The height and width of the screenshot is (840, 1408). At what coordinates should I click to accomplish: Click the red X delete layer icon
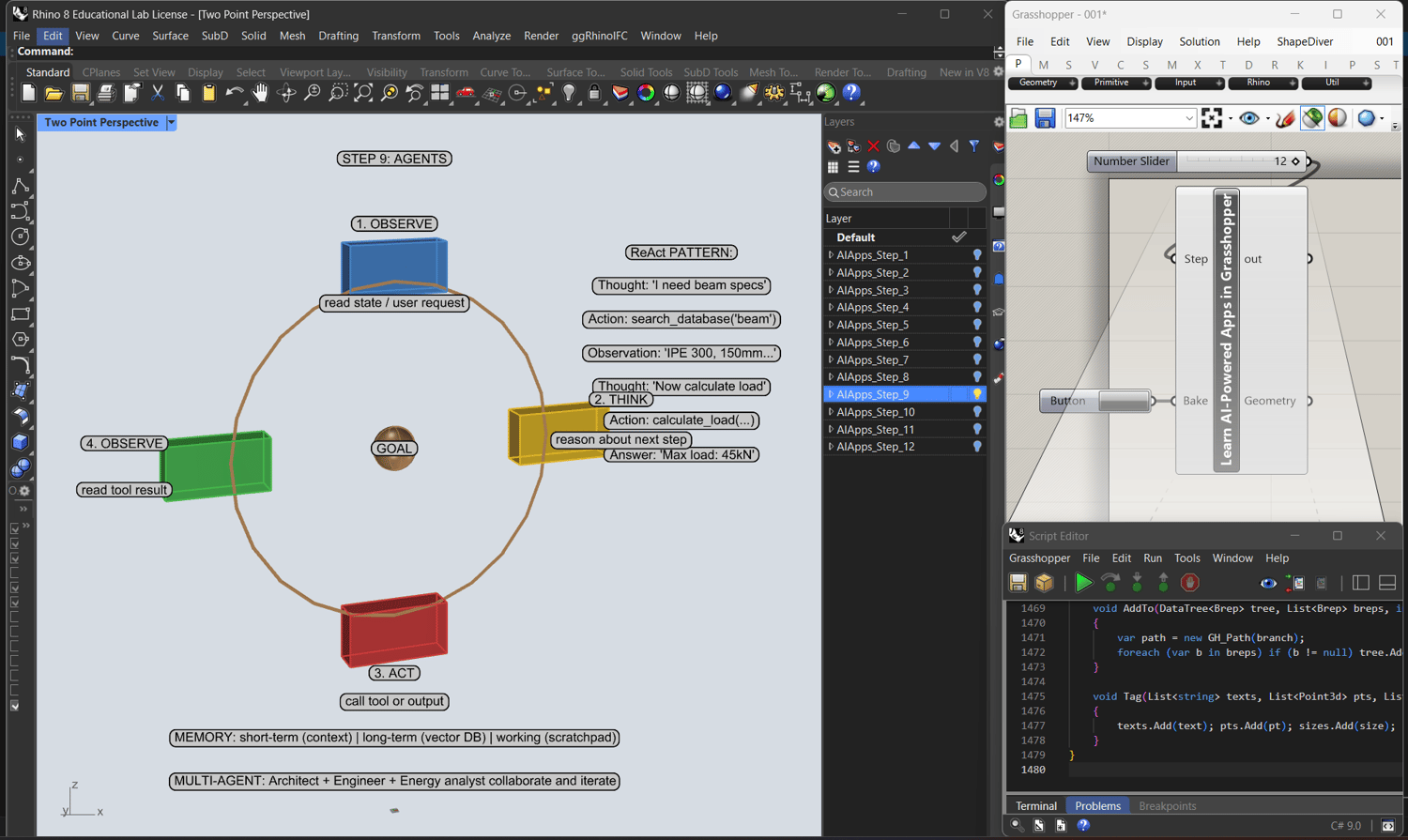[x=873, y=146]
